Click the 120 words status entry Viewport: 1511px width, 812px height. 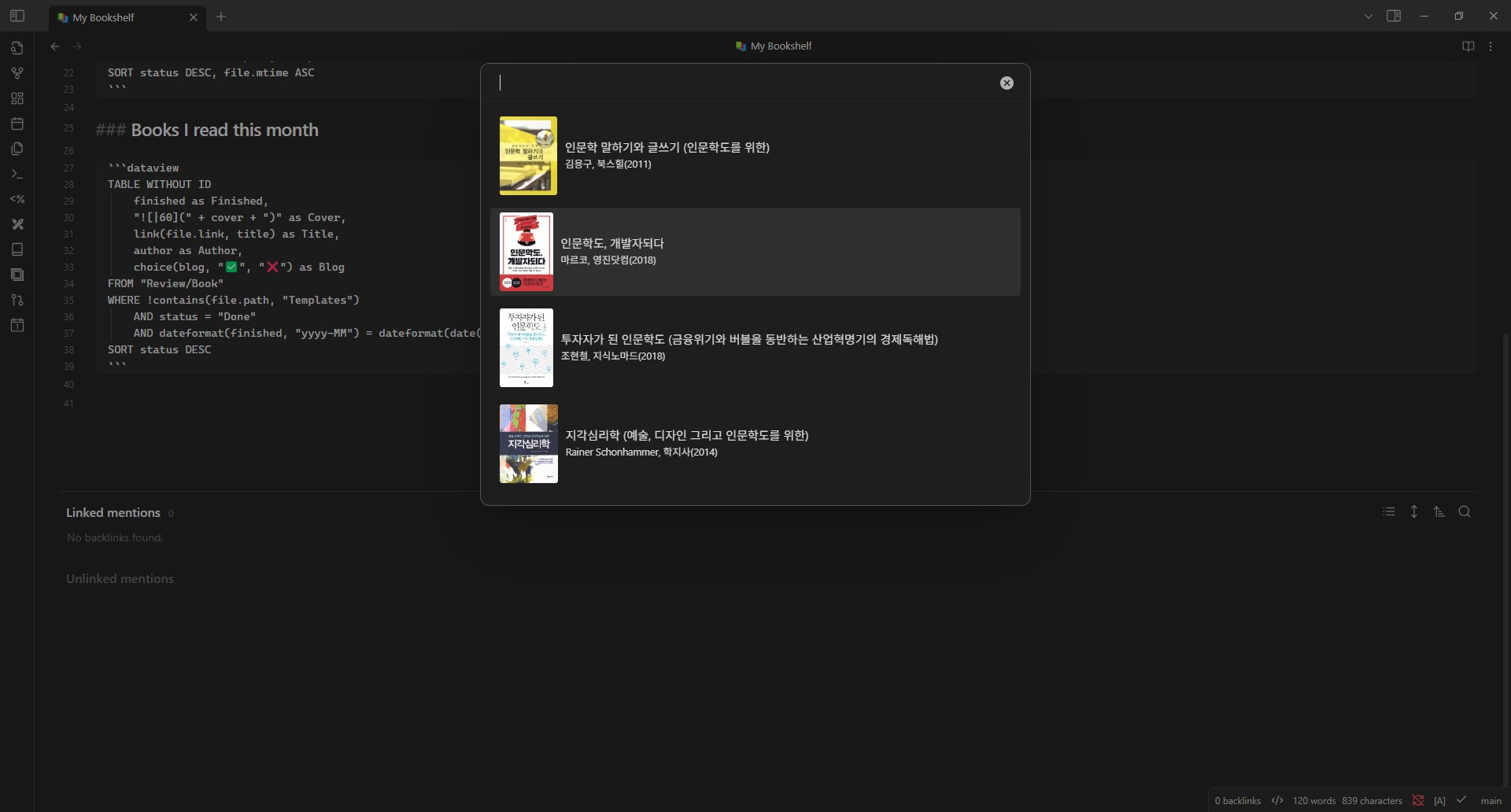tap(1313, 801)
